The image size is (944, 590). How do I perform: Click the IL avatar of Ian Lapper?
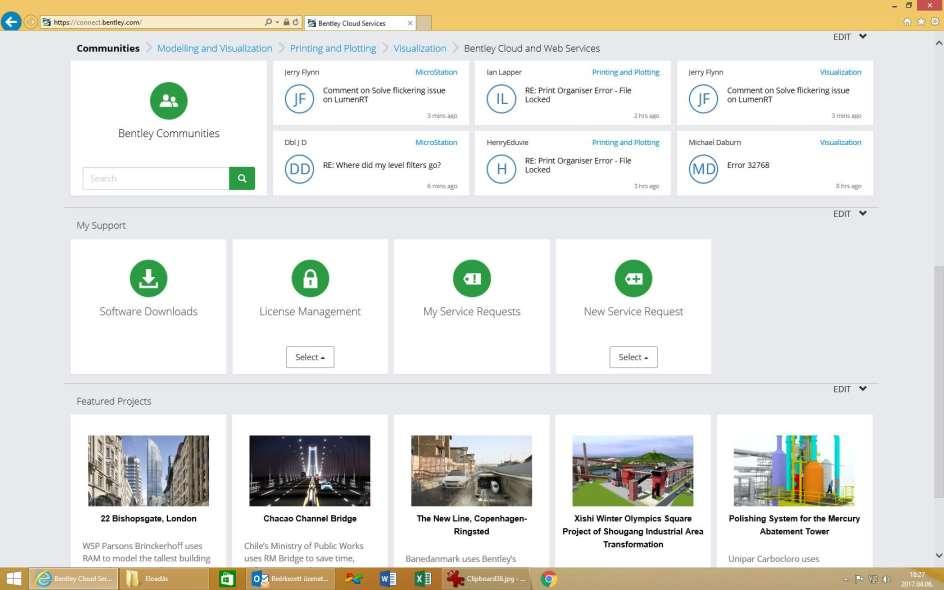pos(502,99)
